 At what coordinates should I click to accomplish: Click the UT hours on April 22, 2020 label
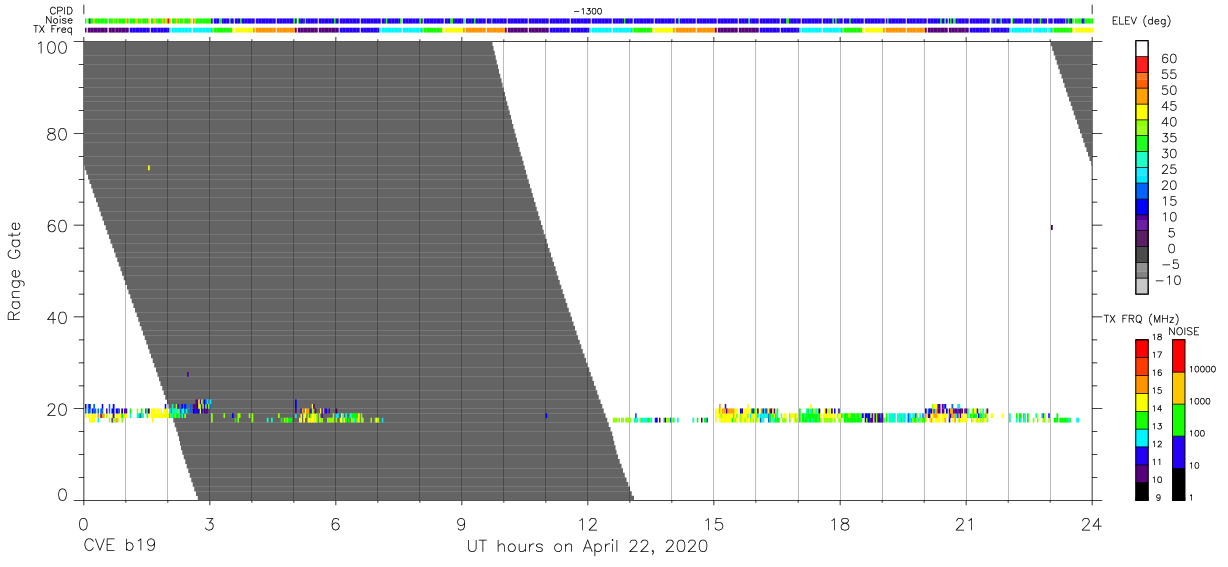coord(587,547)
